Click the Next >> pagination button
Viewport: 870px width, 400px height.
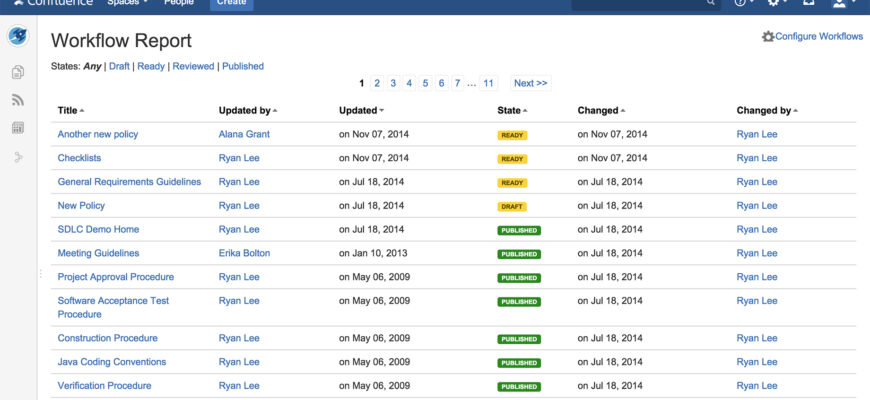point(529,83)
